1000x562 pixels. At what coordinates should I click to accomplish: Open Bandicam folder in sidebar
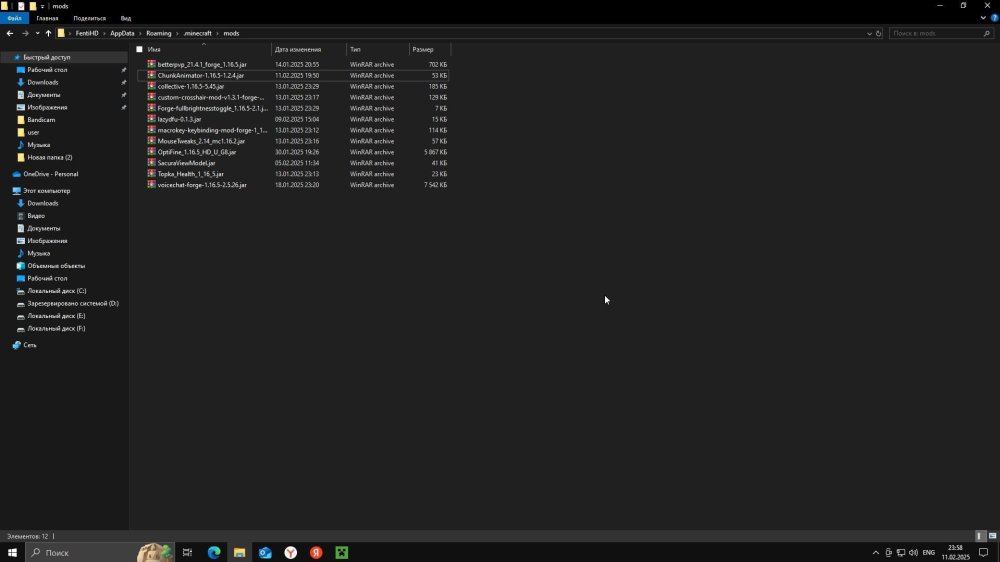coord(41,120)
